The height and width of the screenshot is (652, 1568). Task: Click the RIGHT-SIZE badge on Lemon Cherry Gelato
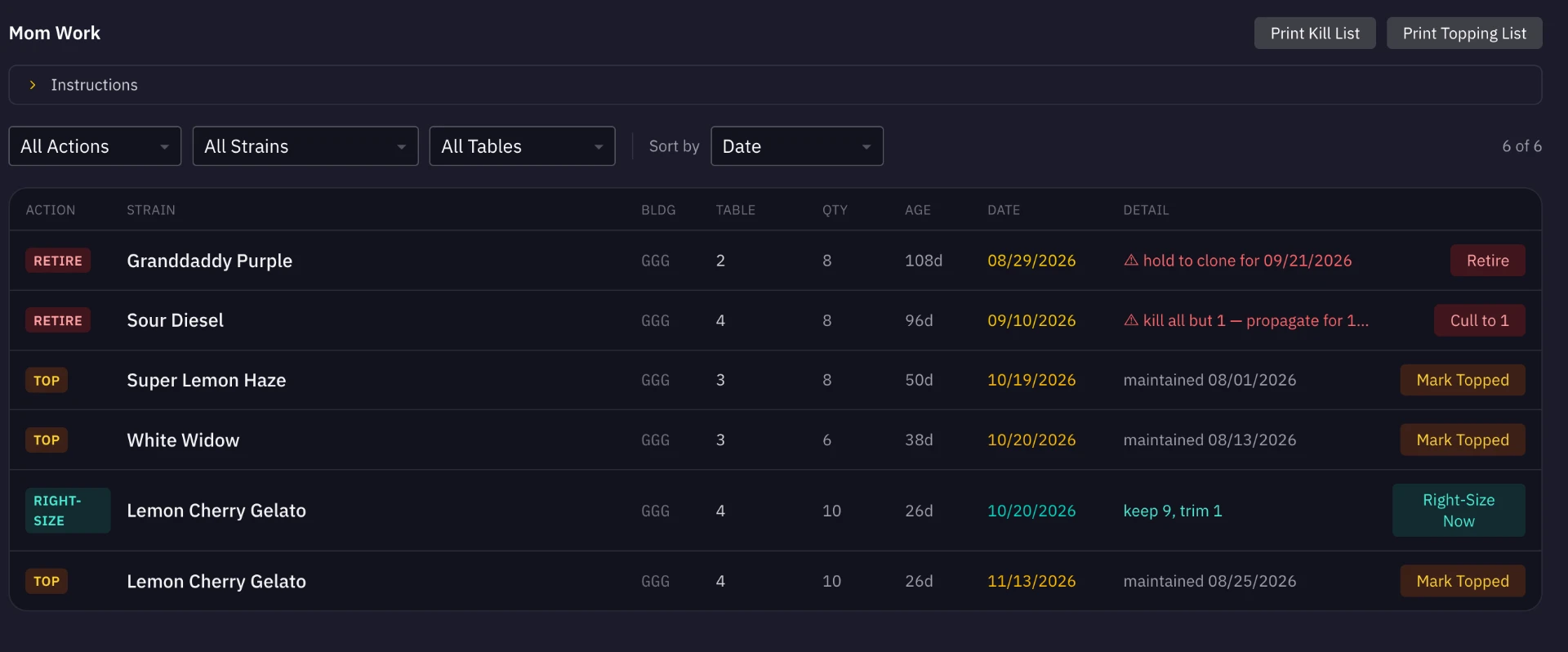click(x=68, y=511)
